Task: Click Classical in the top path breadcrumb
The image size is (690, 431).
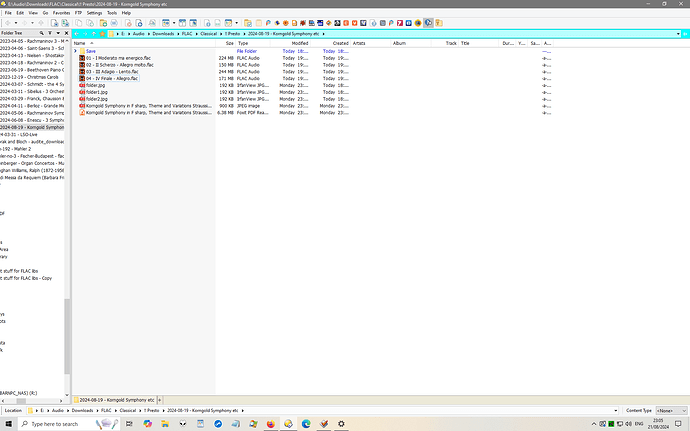Action: pyautogui.click(x=209, y=34)
